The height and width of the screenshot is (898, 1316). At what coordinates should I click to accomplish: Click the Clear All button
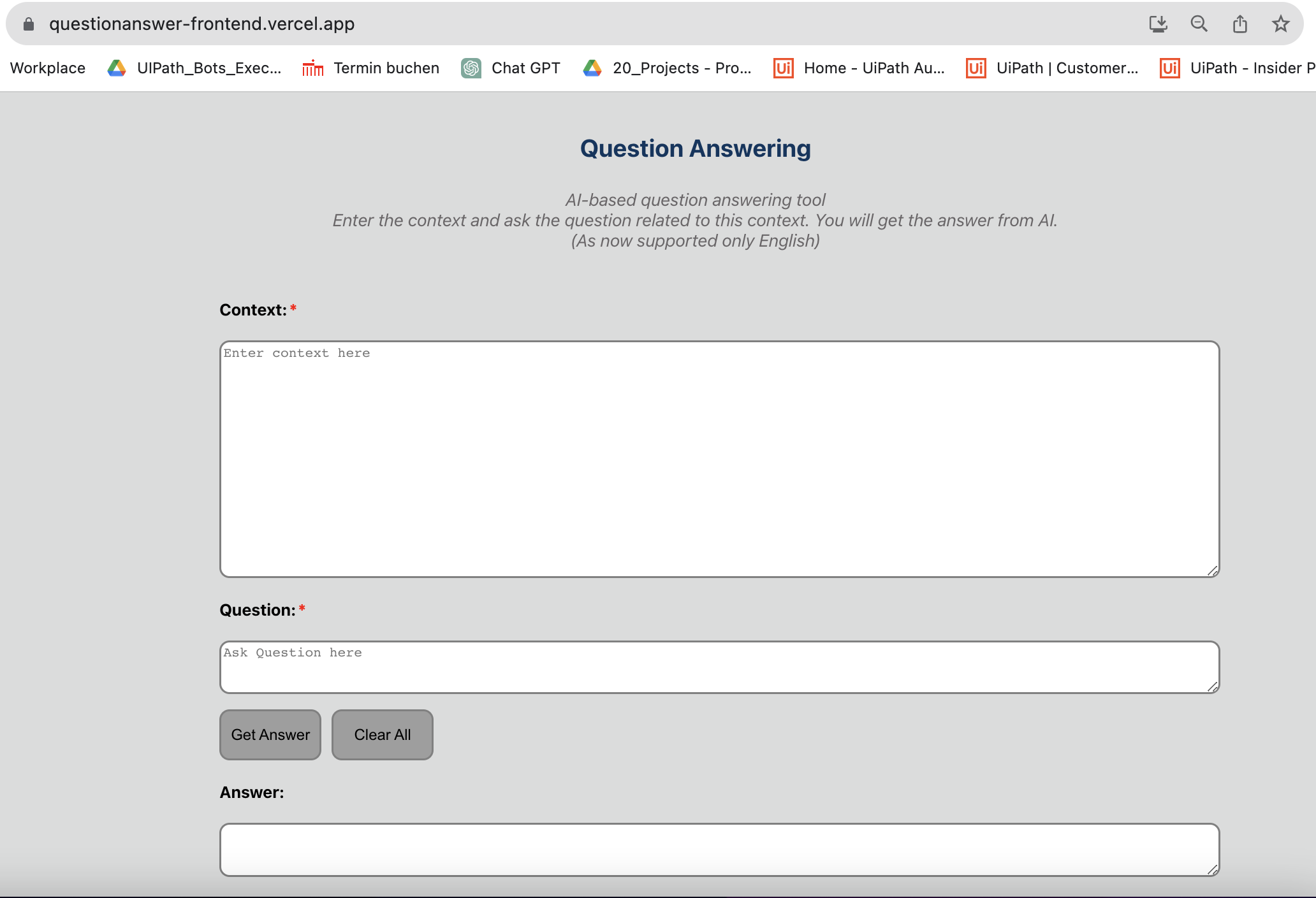[382, 734]
